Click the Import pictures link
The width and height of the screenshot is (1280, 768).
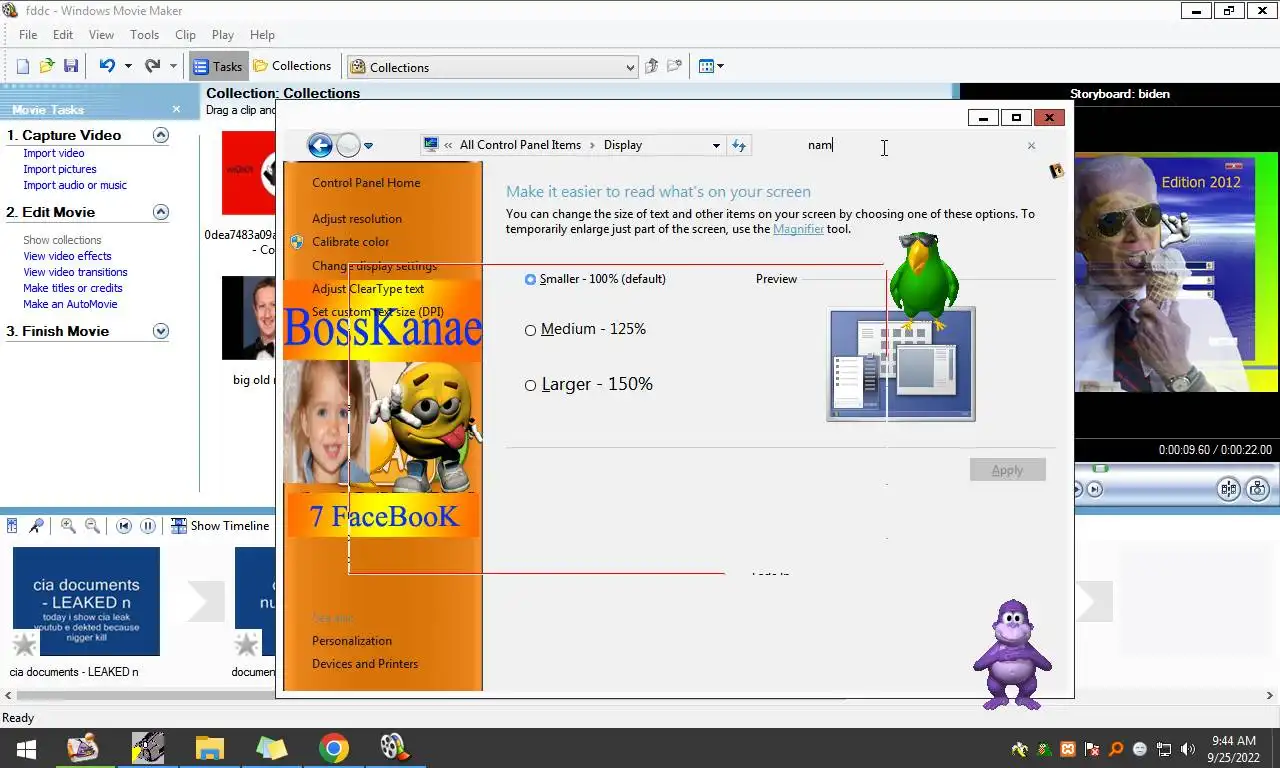tap(60, 169)
